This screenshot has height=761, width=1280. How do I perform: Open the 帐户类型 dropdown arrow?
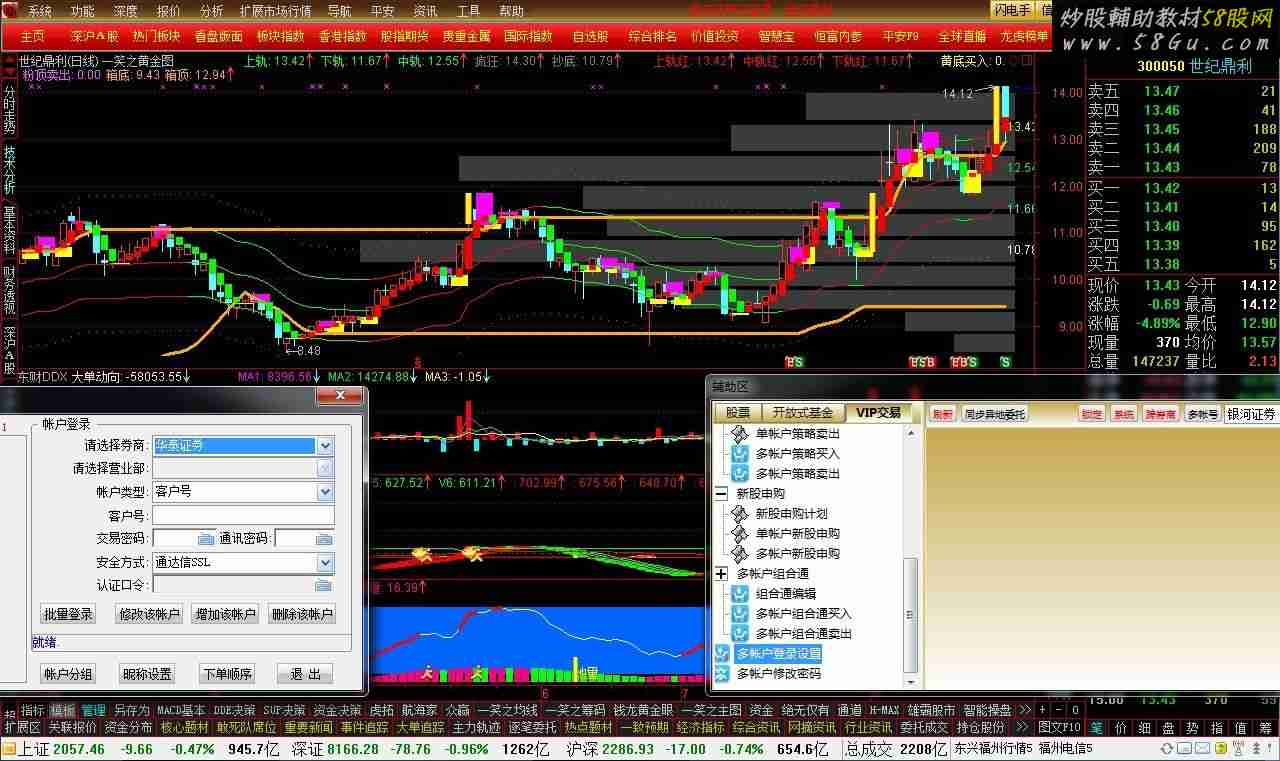pos(325,492)
